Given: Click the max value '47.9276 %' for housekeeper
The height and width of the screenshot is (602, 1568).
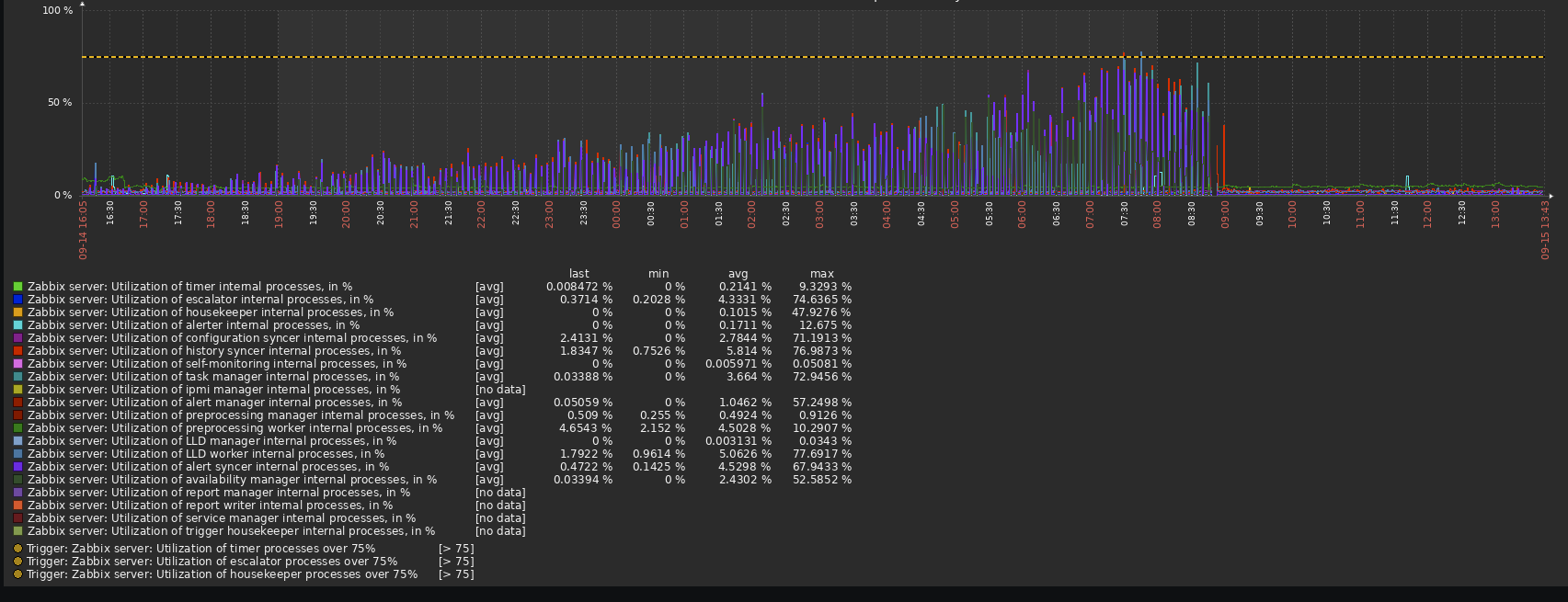Looking at the screenshot, I should coord(821,312).
